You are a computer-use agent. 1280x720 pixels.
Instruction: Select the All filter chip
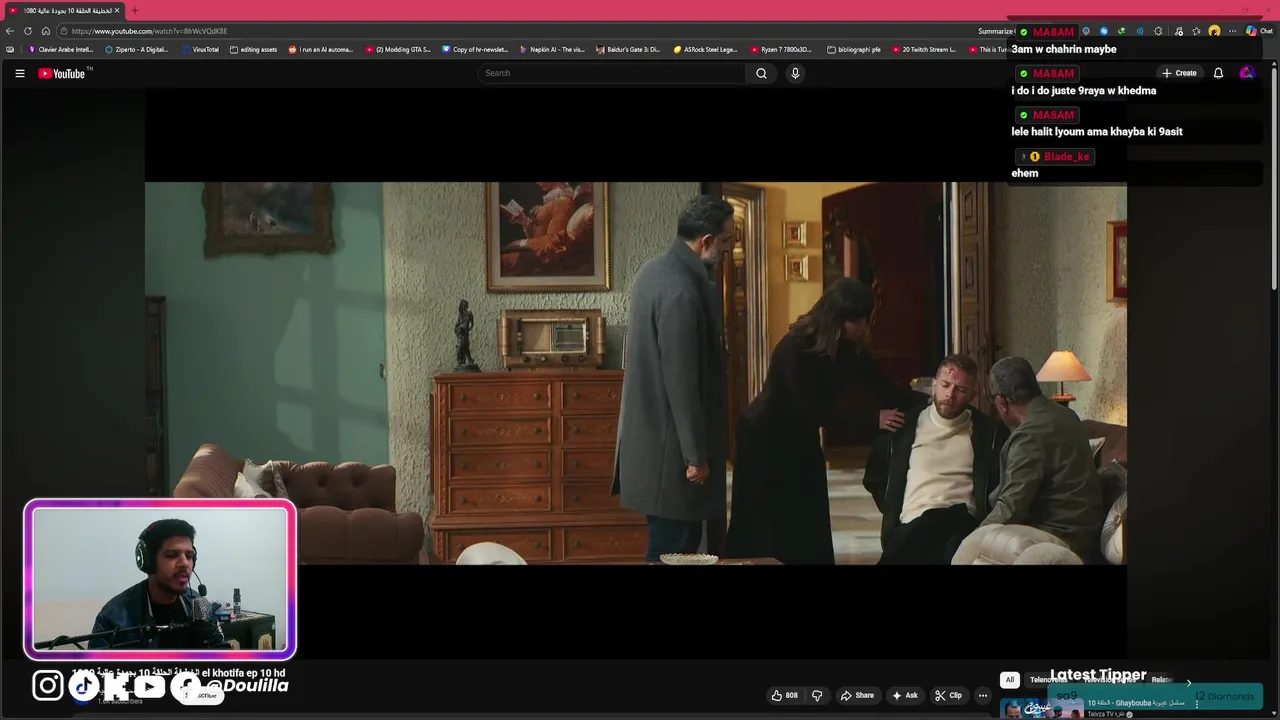[1009, 680]
